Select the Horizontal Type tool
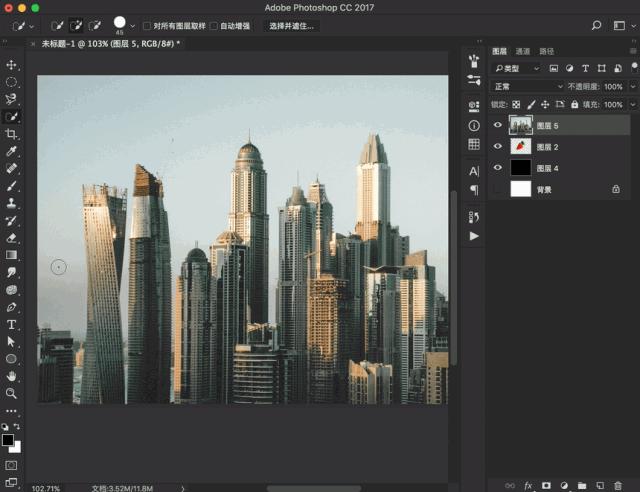 pyautogui.click(x=12, y=324)
